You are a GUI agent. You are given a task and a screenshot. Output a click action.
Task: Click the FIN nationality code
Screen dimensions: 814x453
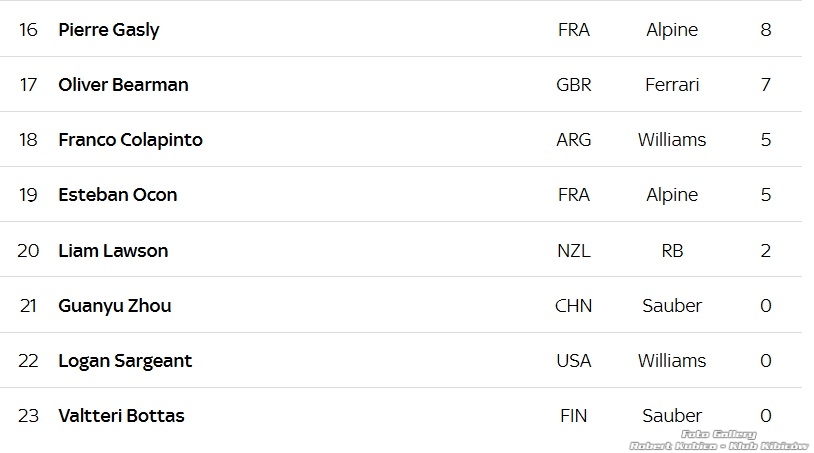574,415
